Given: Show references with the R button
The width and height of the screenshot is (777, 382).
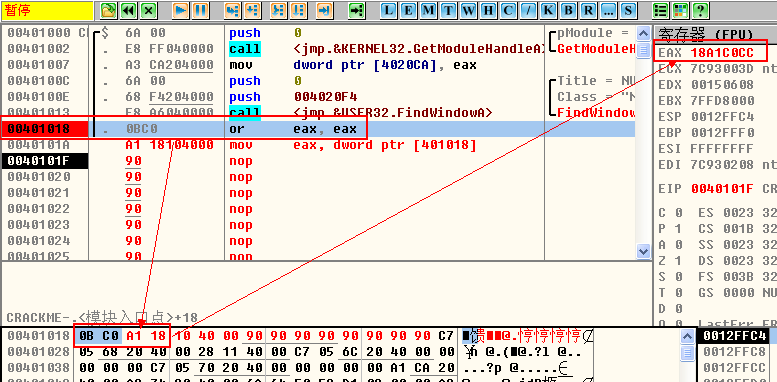Looking at the screenshot, I should [588, 10].
